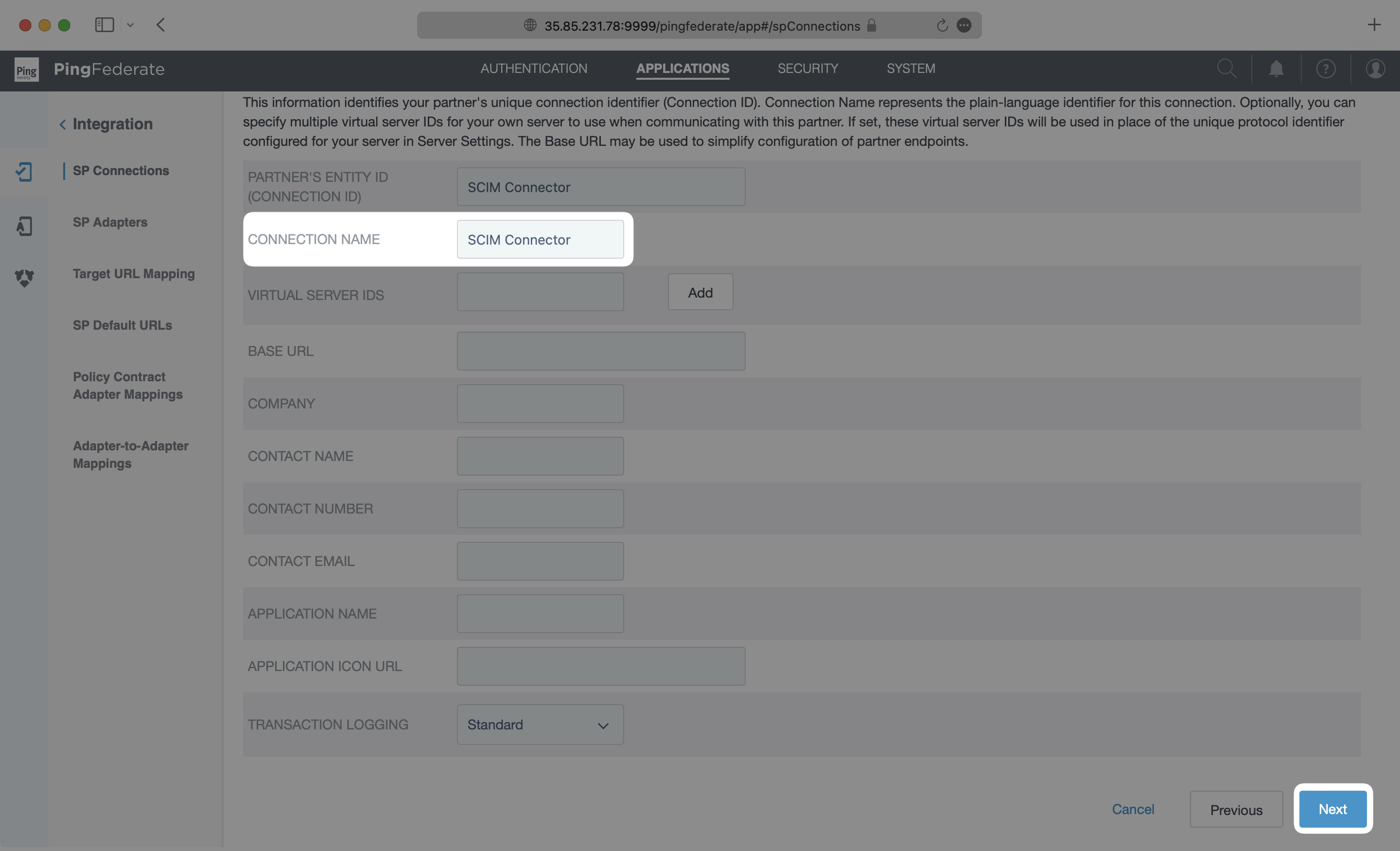The image size is (1400, 851).
Task: Open the user account icon
Action: point(1375,69)
